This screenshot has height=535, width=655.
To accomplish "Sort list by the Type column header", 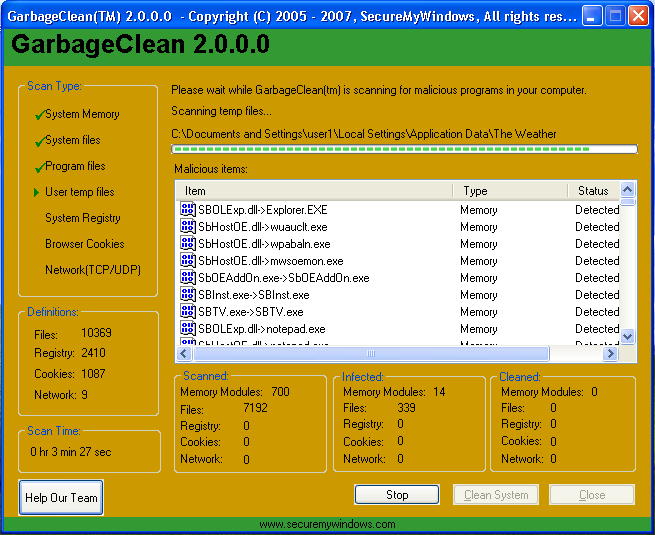I will pyautogui.click(x=510, y=191).
